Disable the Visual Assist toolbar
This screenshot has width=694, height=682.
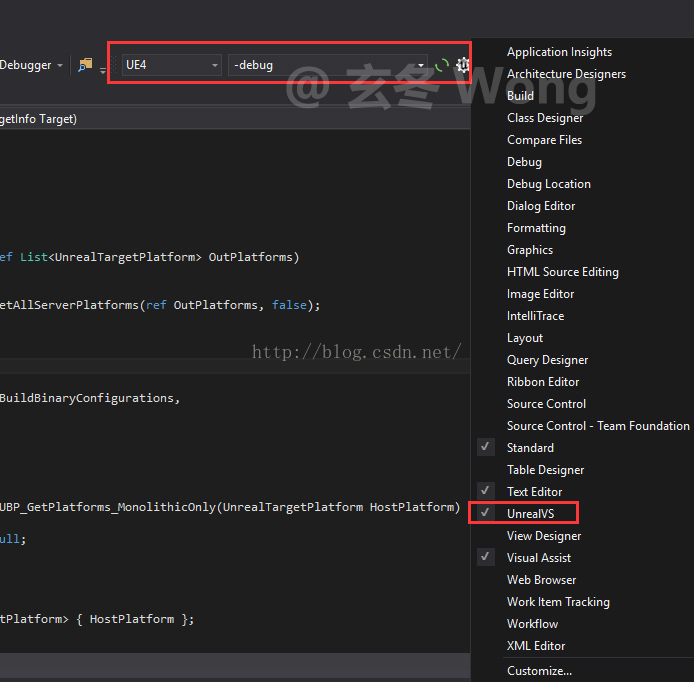539,558
